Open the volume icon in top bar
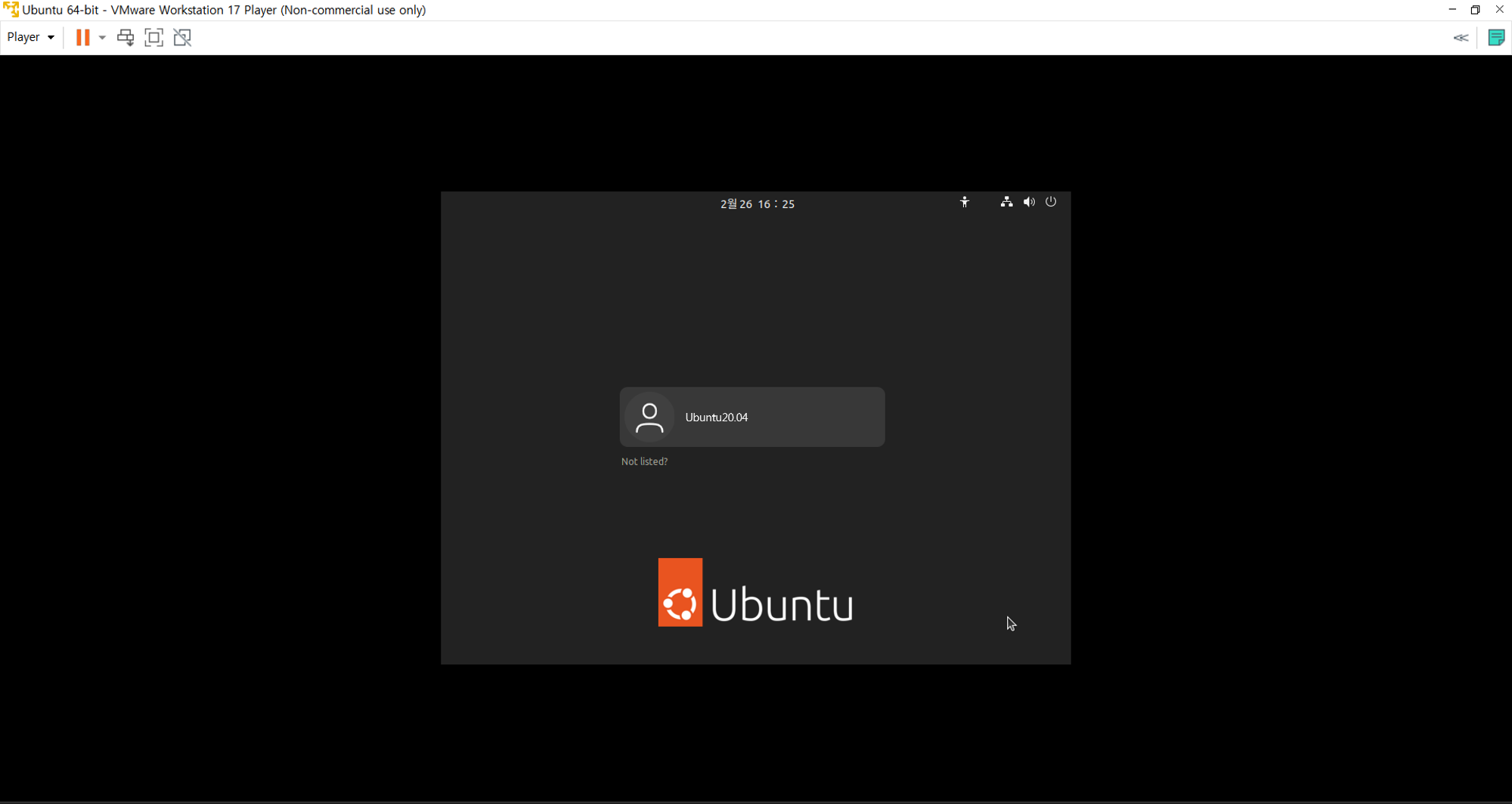 (1029, 202)
